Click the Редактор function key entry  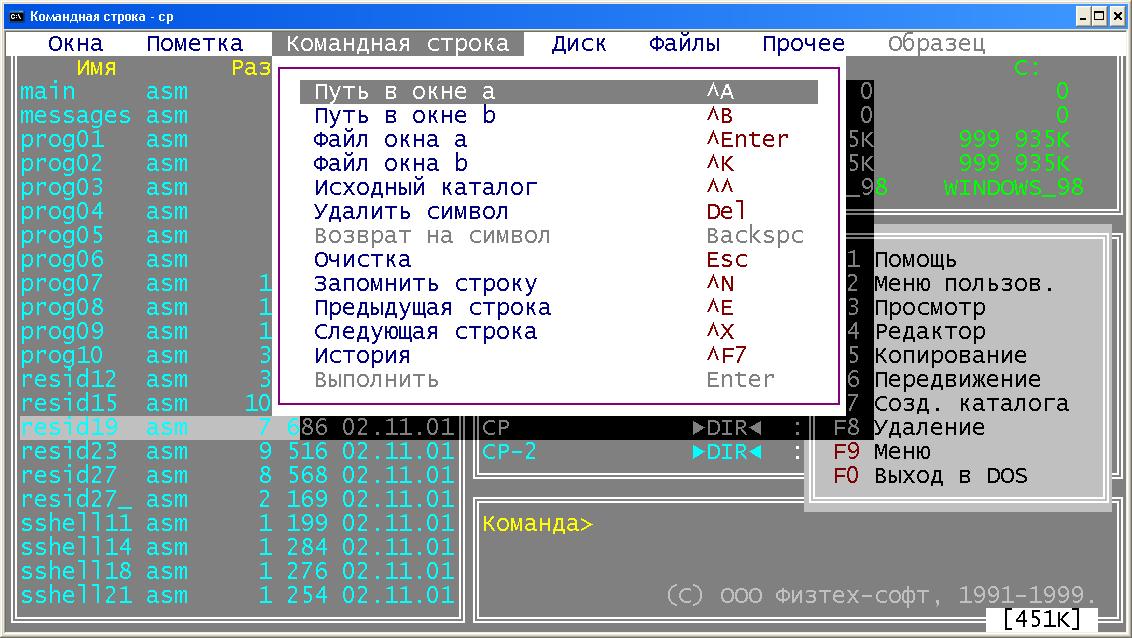pos(930,332)
